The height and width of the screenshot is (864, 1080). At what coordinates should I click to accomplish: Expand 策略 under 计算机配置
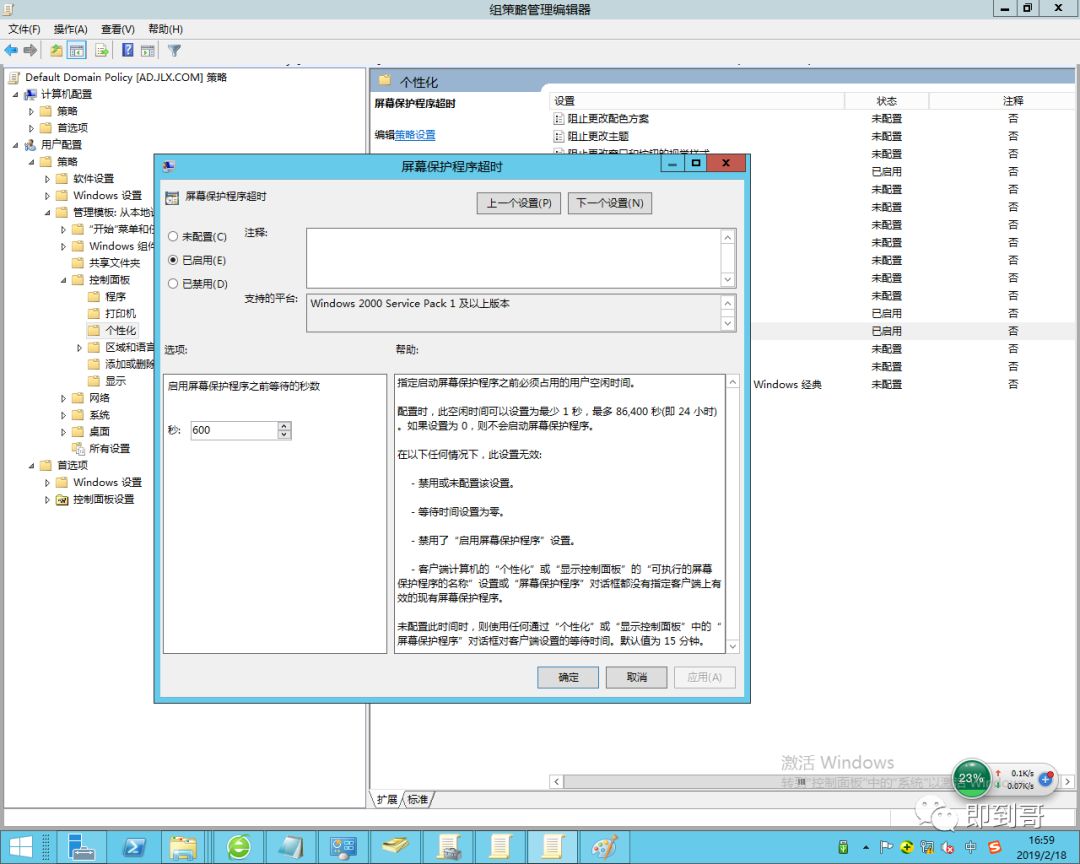(31, 111)
